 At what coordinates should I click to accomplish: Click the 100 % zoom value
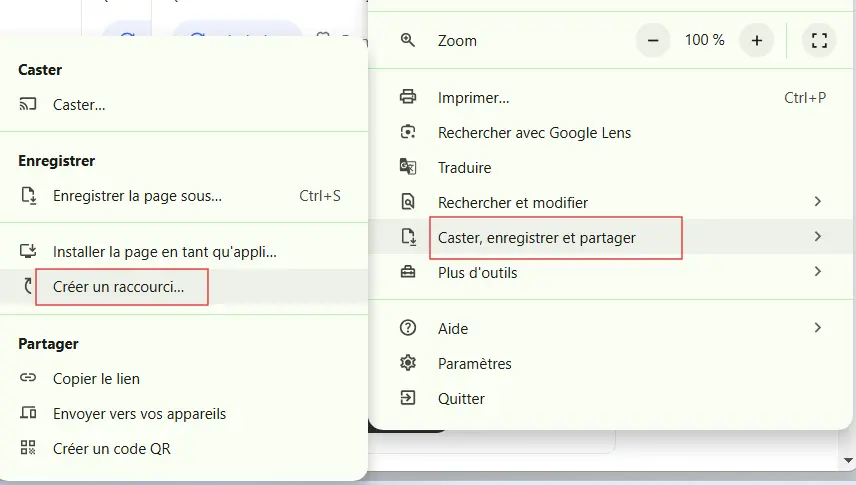[705, 40]
